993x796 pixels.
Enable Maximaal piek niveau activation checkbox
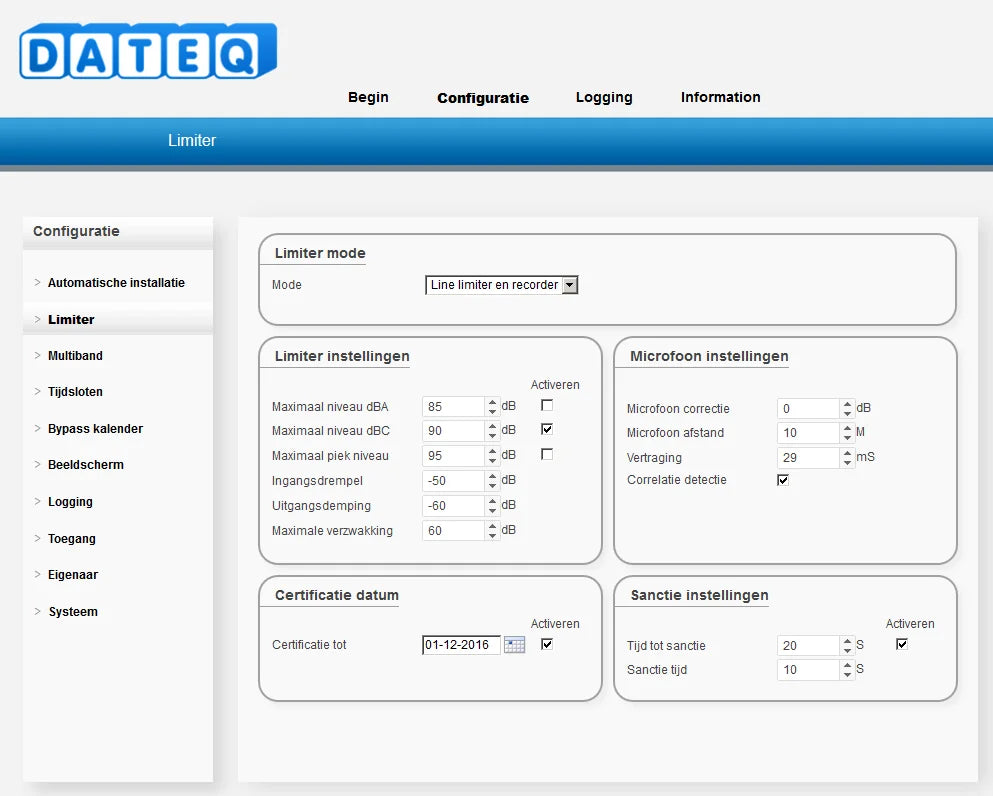[547, 454]
